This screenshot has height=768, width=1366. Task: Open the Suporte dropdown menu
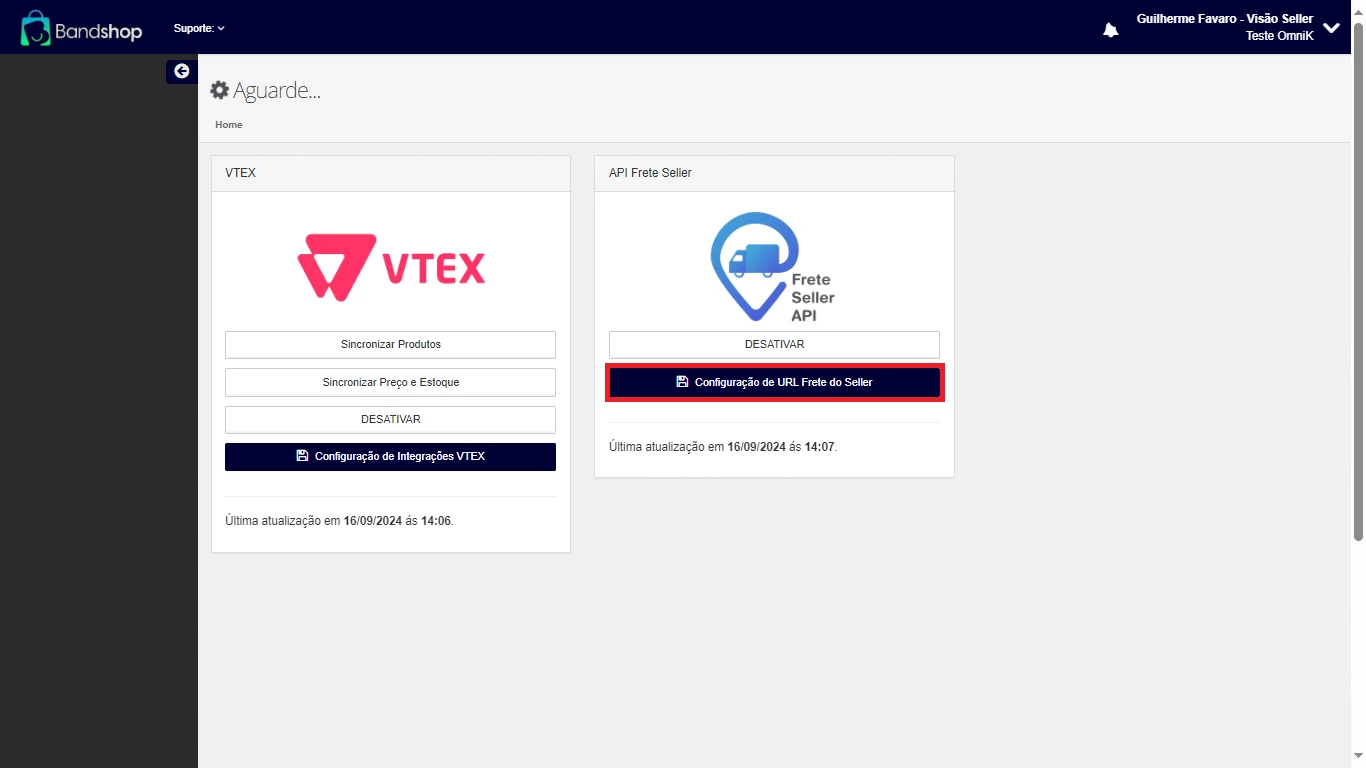pyautogui.click(x=199, y=28)
